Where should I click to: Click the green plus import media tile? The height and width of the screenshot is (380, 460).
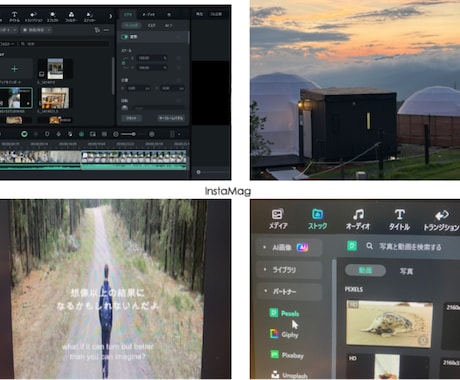pyautogui.click(x=14, y=69)
